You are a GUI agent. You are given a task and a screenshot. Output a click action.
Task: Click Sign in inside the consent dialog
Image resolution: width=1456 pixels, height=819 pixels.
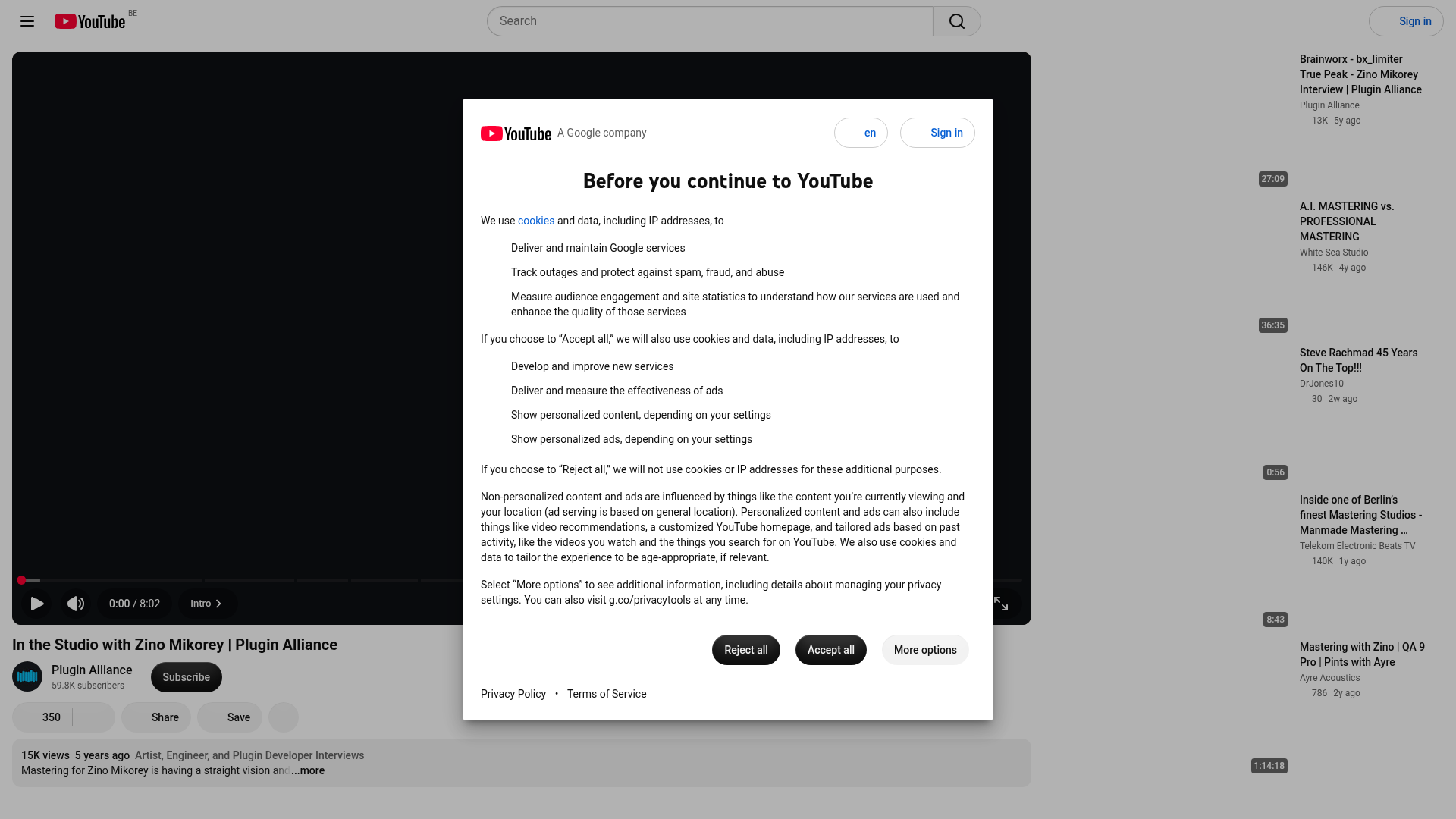click(x=937, y=133)
